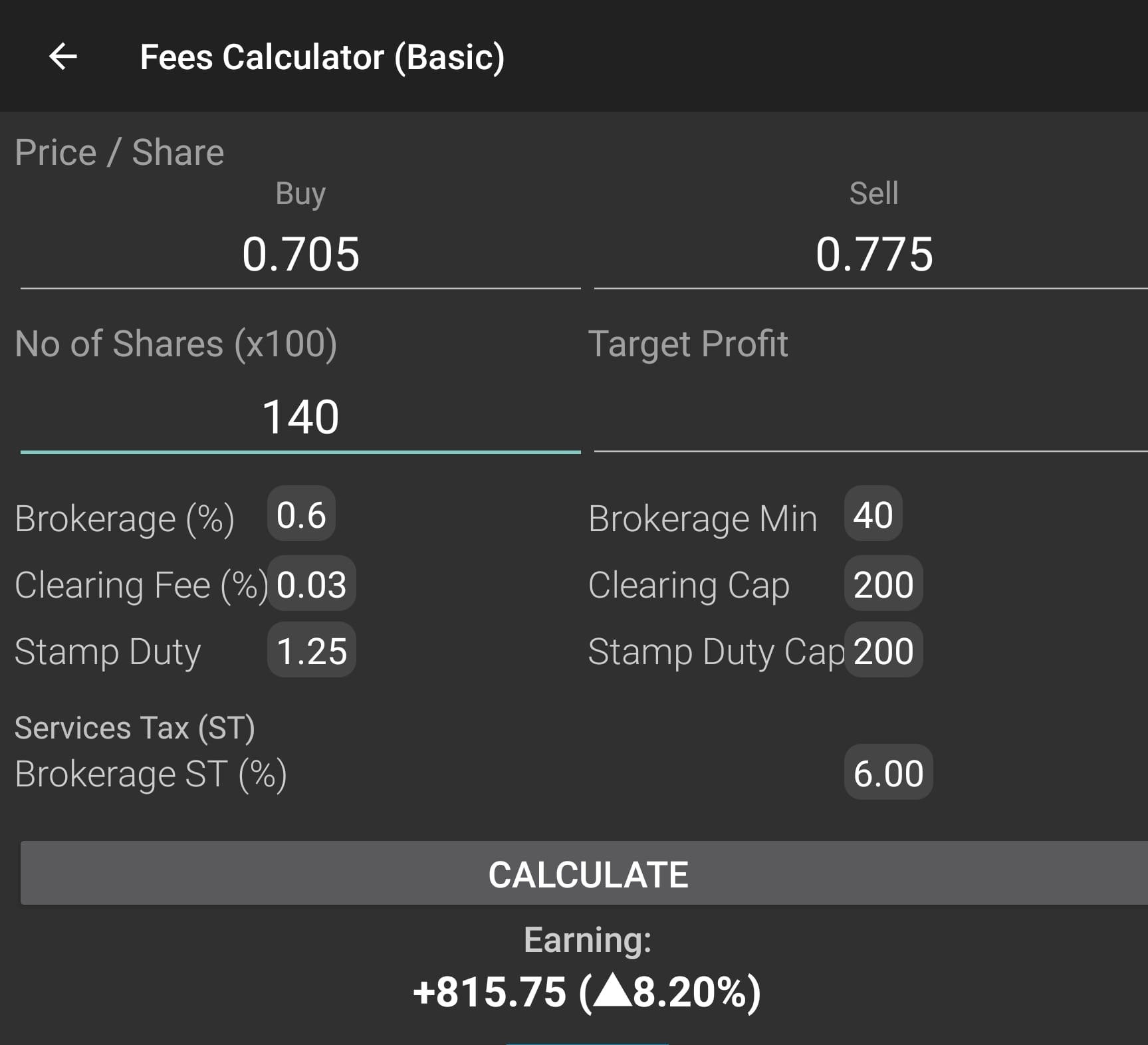Screen dimensions: 1148x1045
Task: Tap the back arrow icon
Action: 63,57
